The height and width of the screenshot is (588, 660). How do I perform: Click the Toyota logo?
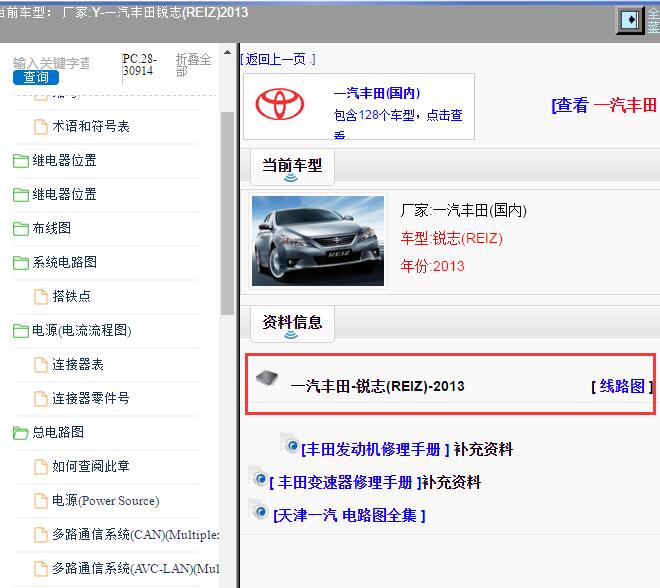[x=279, y=104]
